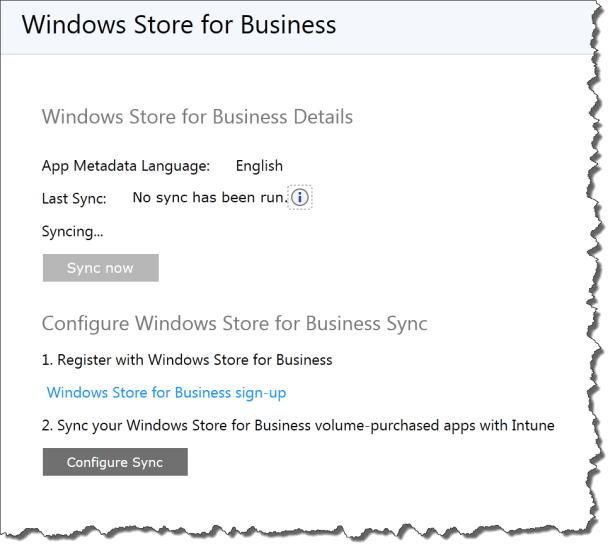Click the 'Syncing...' status text
615x552 pixels.
tap(73, 231)
